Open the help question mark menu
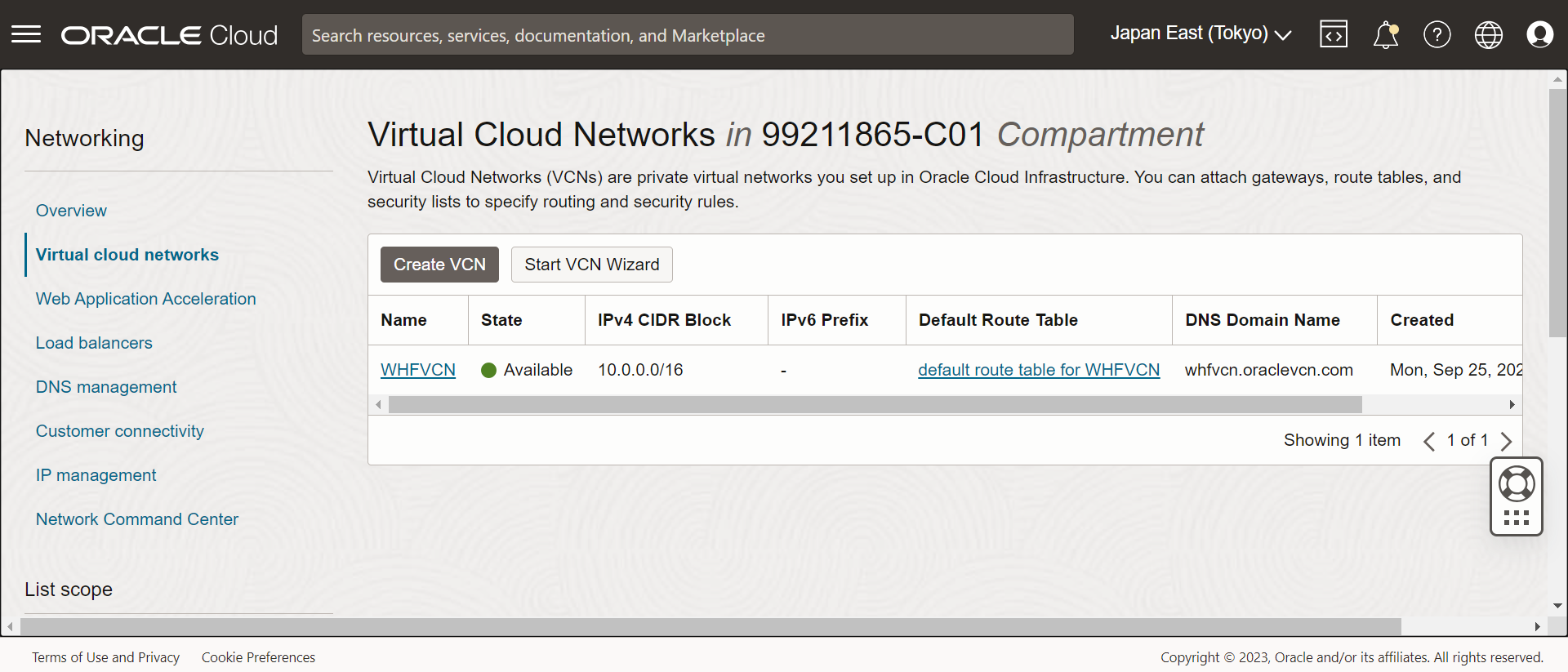This screenshot has width=1568, height=672. pyautogui.click(x=1437, y=34)
